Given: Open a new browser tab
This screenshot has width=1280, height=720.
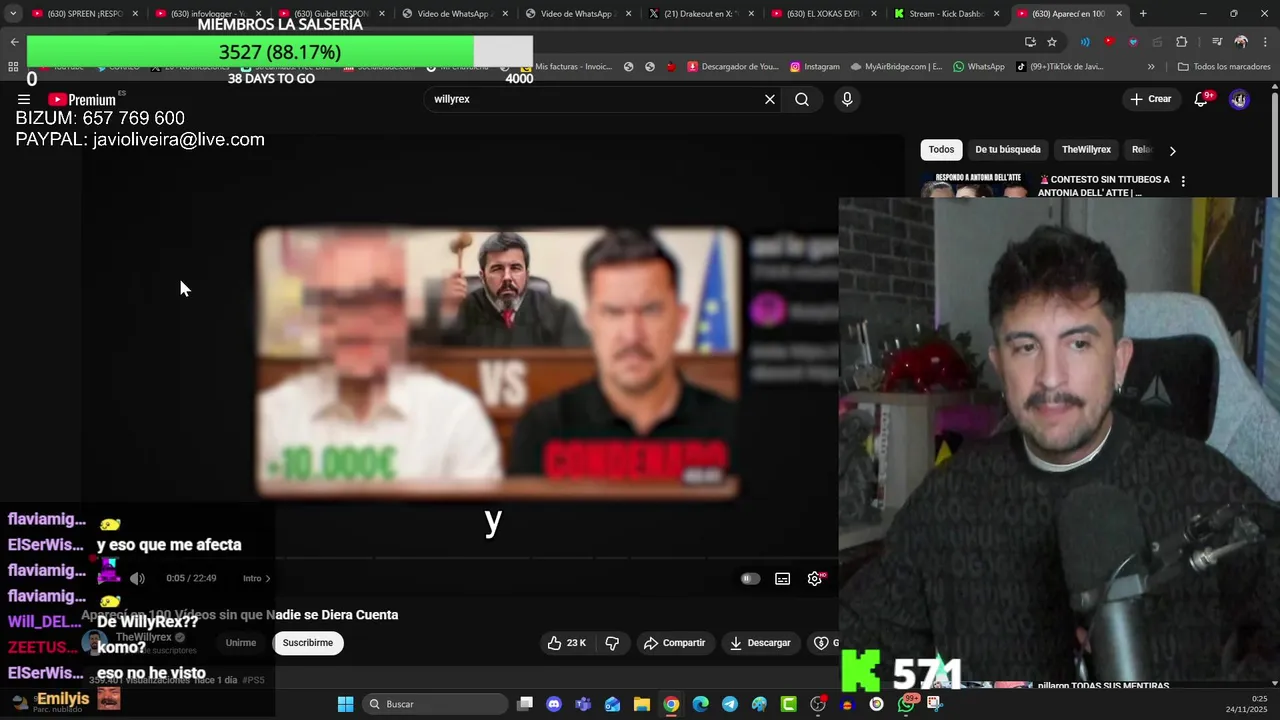Looking at the screenshot, I should coord(1143,14).
